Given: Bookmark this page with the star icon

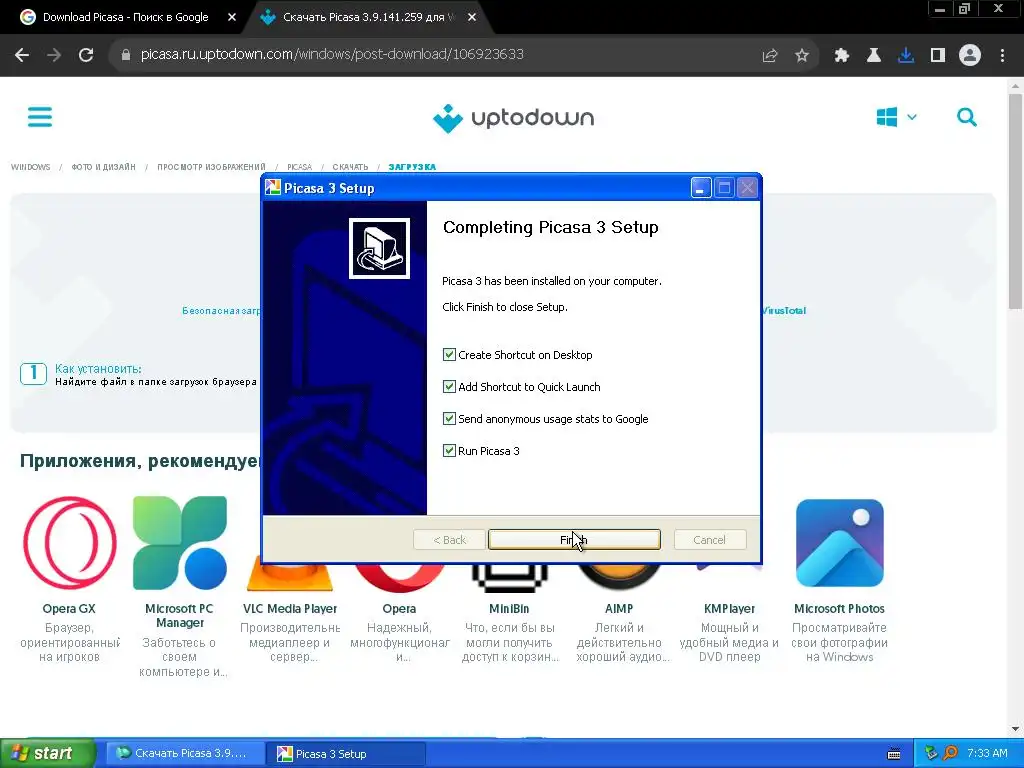Looking at the screenshot, I should [x=802, y=56].
